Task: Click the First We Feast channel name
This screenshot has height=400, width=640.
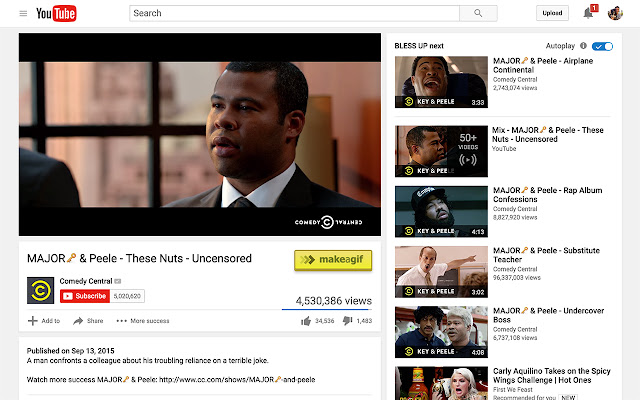Action: pos(513,390)
